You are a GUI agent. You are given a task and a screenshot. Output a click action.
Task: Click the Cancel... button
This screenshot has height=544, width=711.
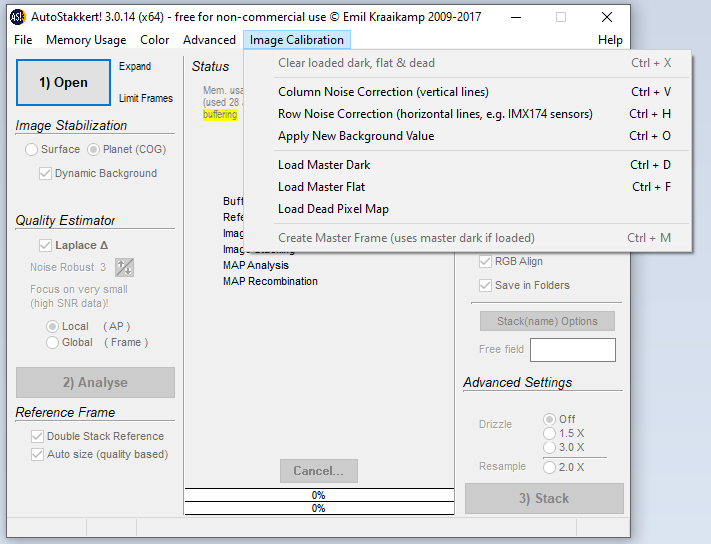(319, 471)
